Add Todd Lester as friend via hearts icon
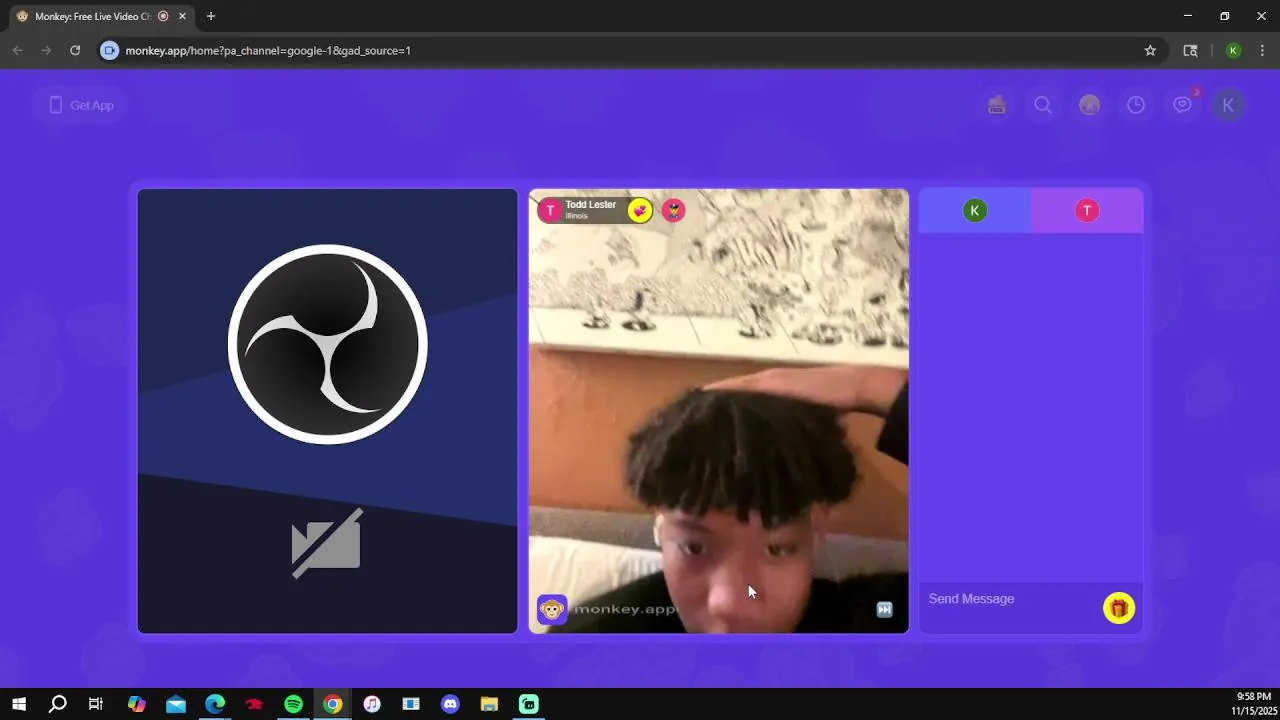The width and height of the screenshot is (1280, 720). click(640, 210)
